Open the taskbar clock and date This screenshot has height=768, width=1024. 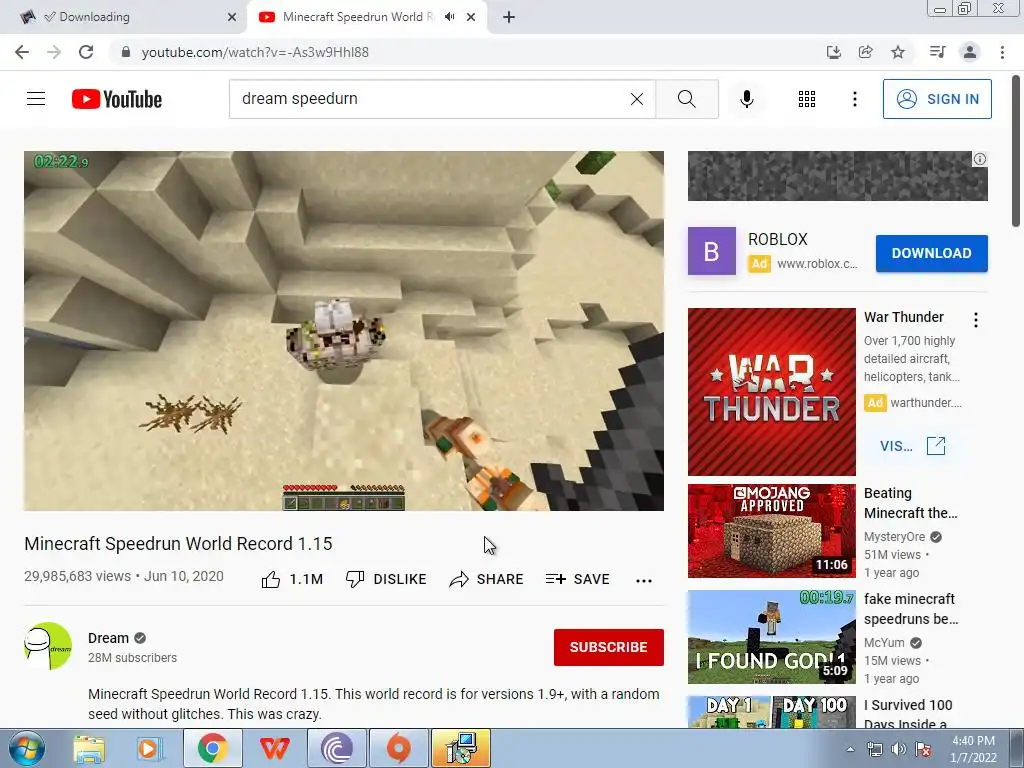[x=973, y=749]
